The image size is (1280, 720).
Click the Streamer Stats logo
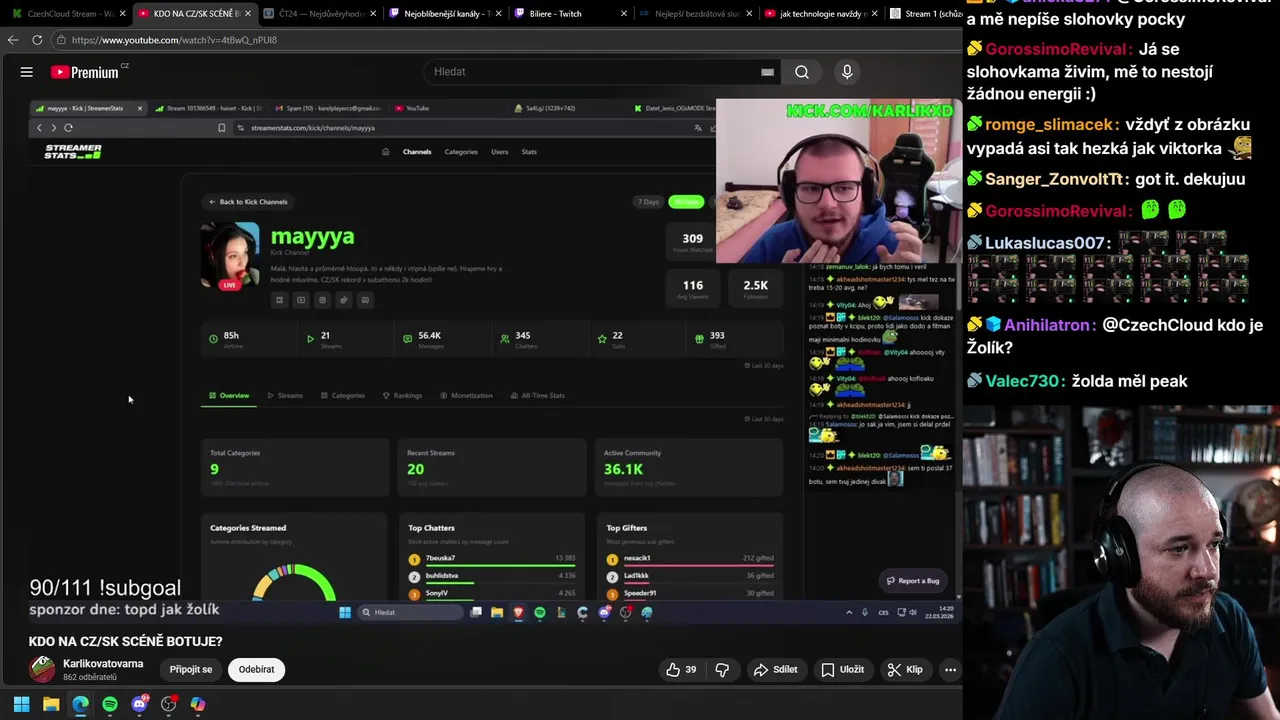point(73,152)
